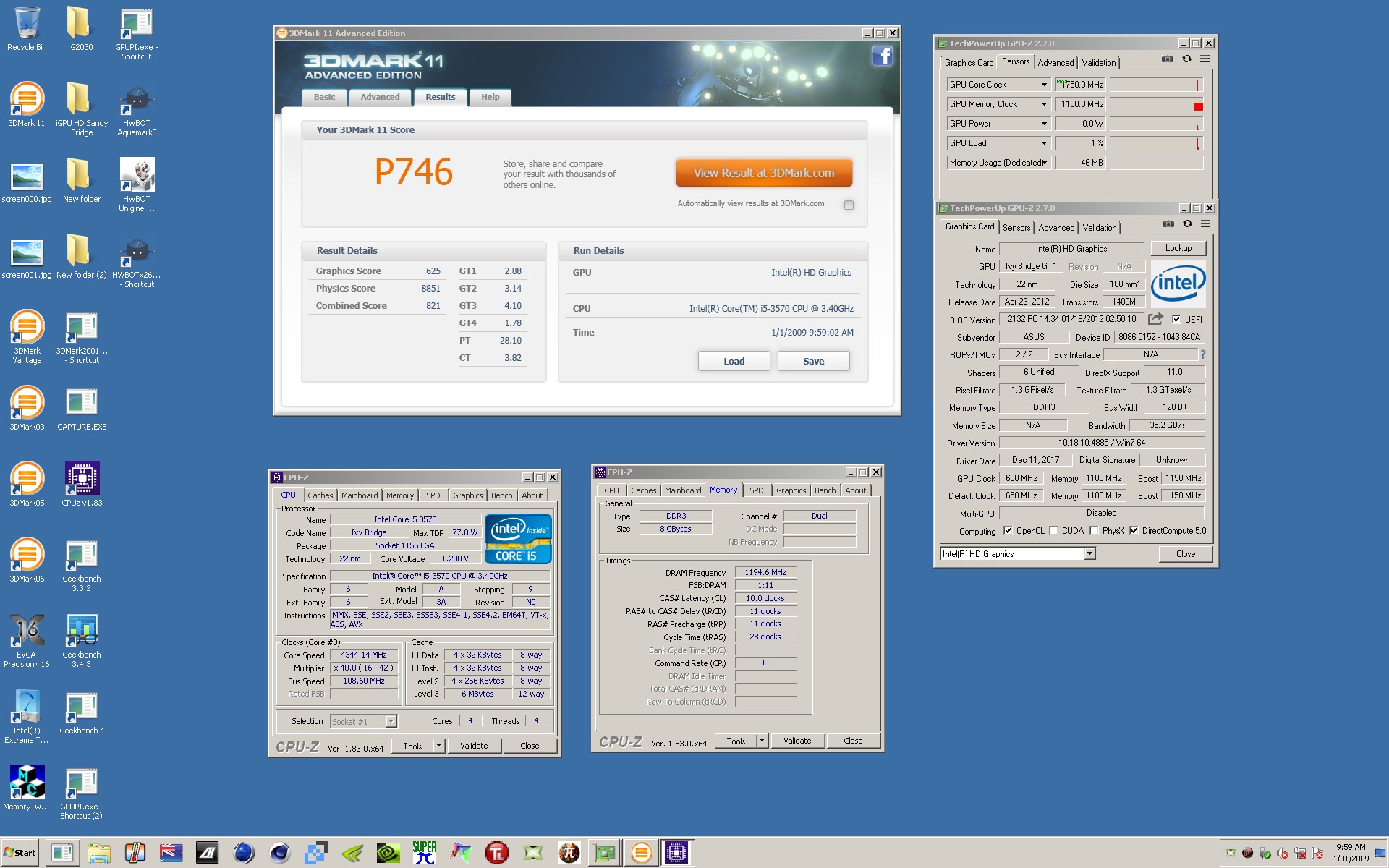Open the hamburger menu in GPU-Z Sensors window

click(1205, 59)
